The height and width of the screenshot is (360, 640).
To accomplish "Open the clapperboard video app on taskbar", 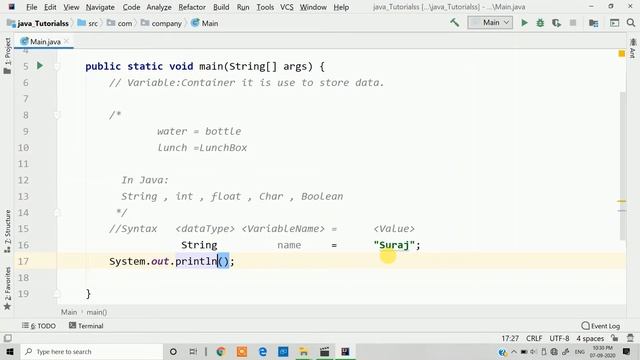I will (324, 351).
